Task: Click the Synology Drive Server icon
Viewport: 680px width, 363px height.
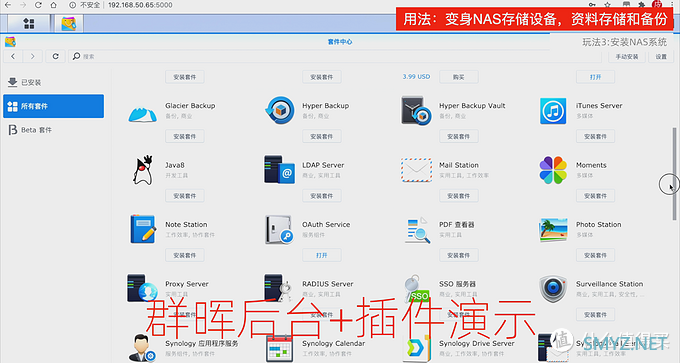Action: point(416,348)
